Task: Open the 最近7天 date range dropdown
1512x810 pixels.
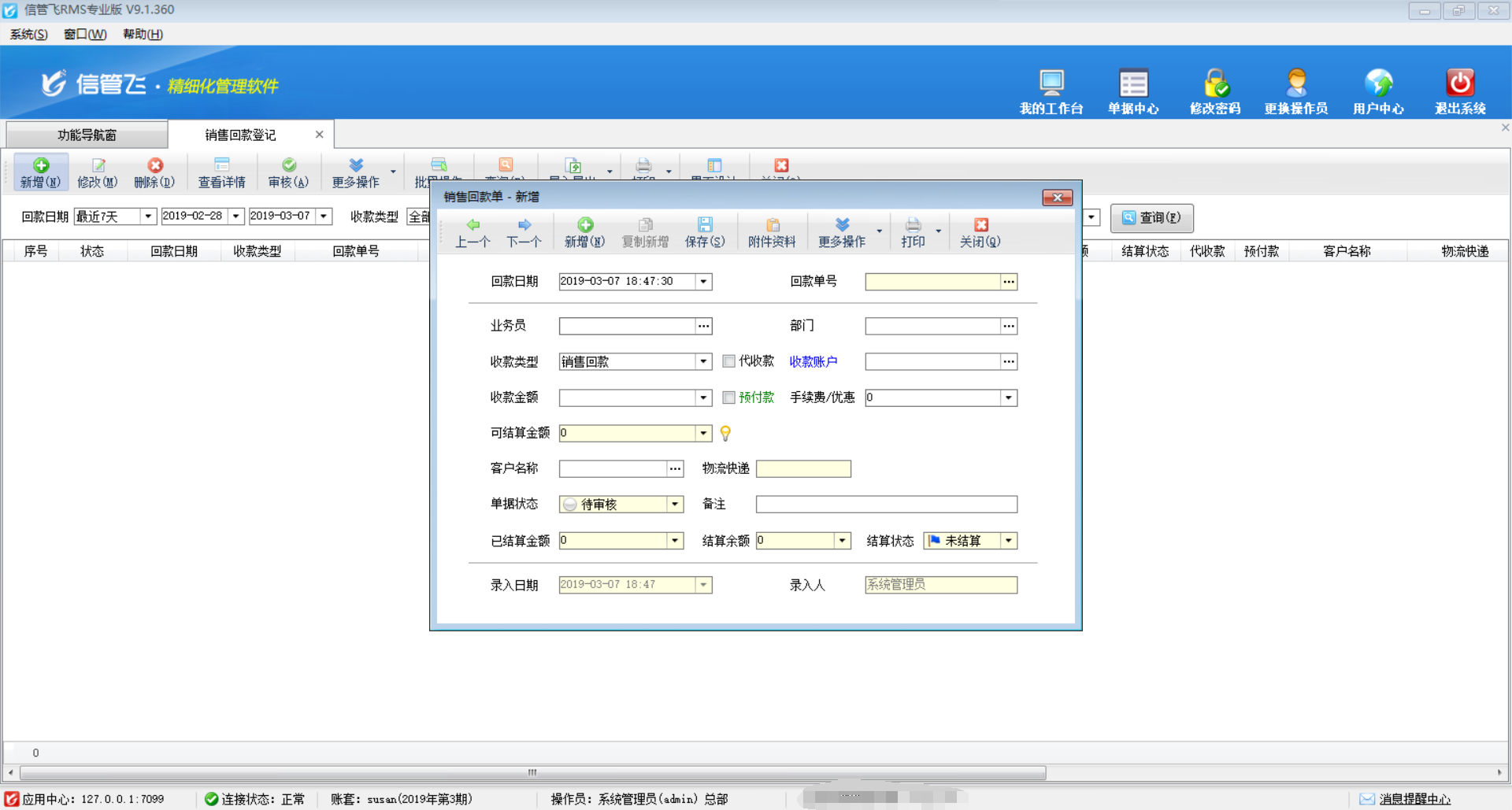Action: [x=147, y=216]
